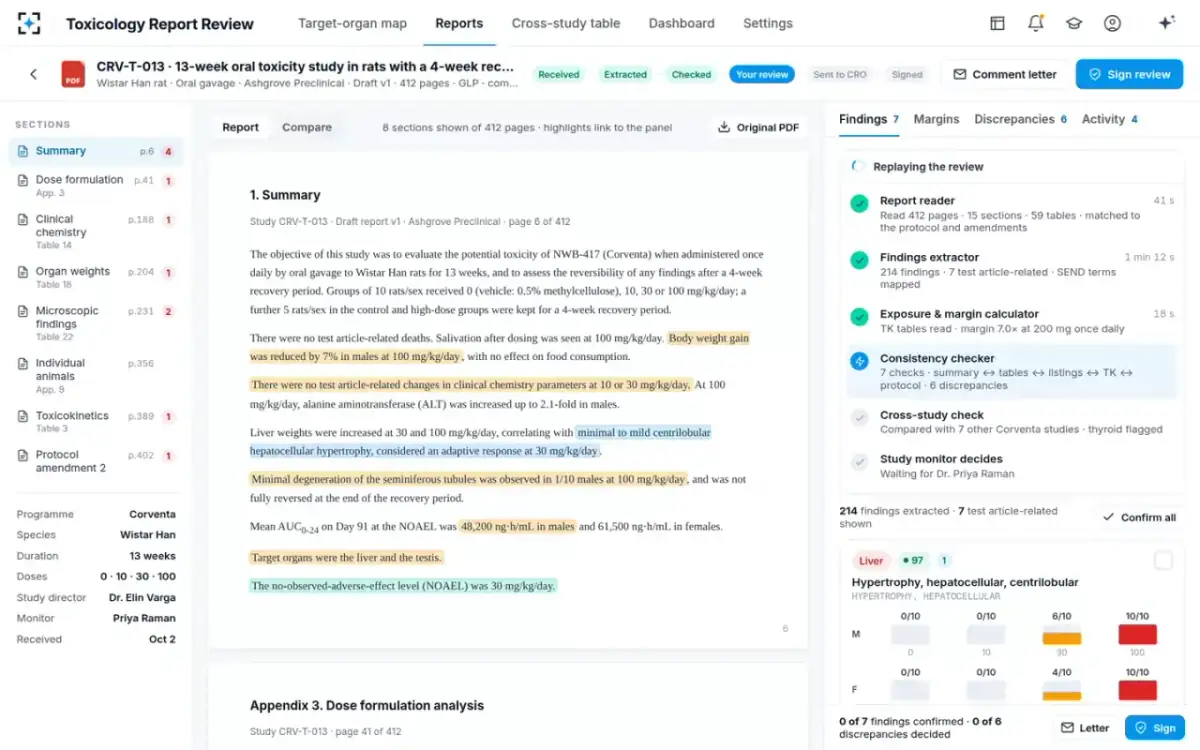
Task: Tick the Liver hypertrophy finding checkbox
Action: click(1163, 561)
